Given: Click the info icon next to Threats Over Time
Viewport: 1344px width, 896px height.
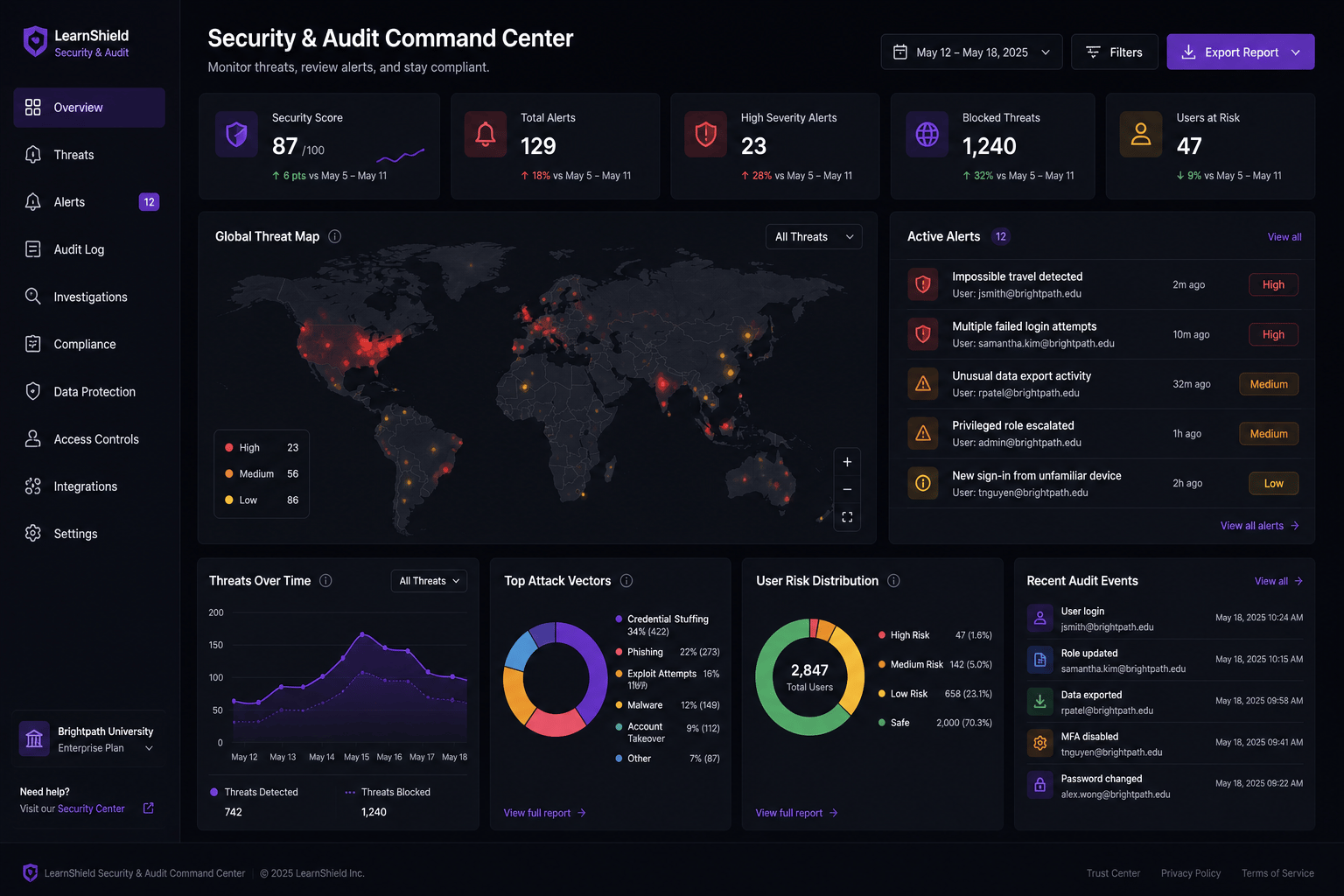Looking at the screenshot, I should tap(325, 581).
